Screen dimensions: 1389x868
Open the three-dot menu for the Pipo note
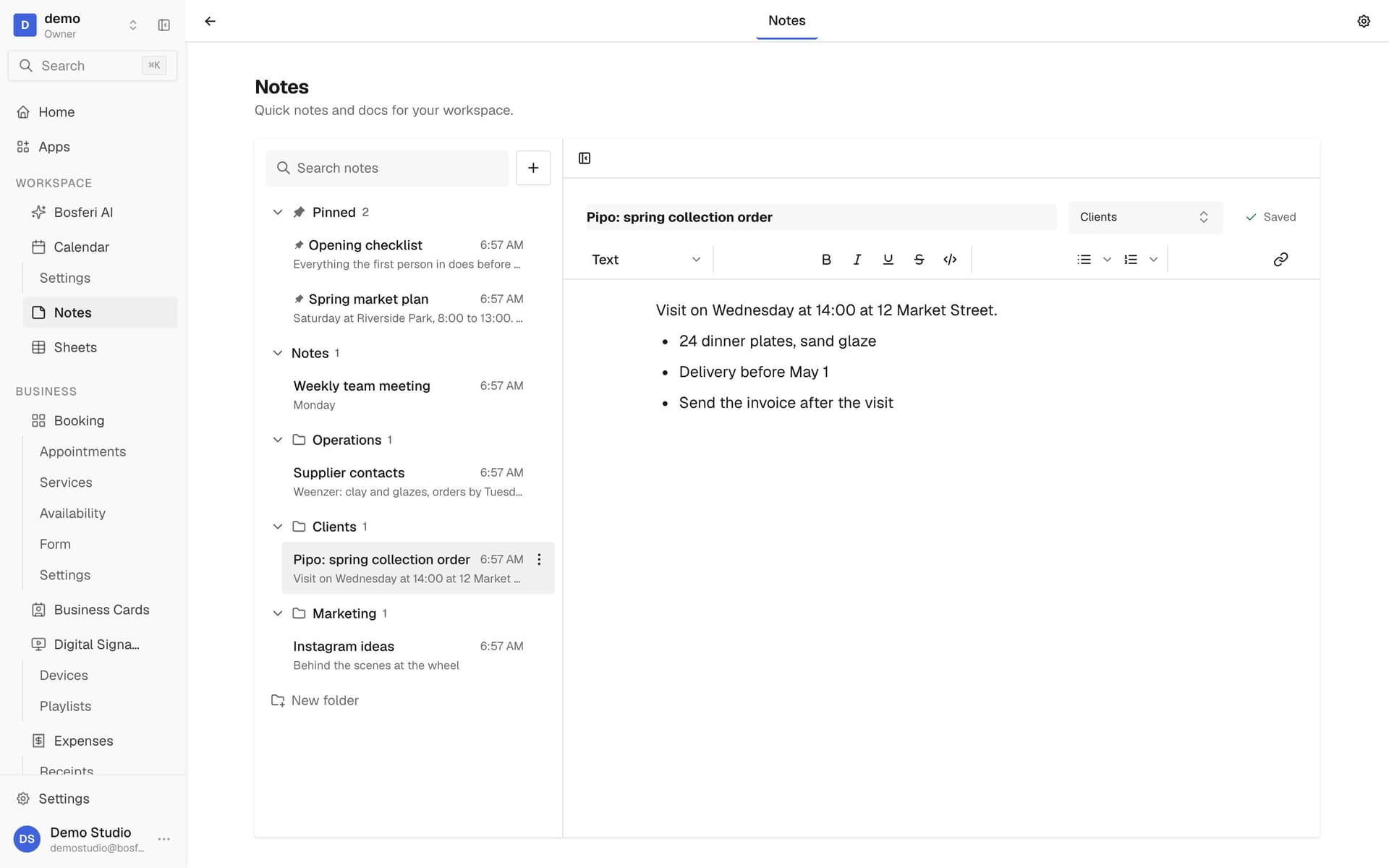point(539,560)
